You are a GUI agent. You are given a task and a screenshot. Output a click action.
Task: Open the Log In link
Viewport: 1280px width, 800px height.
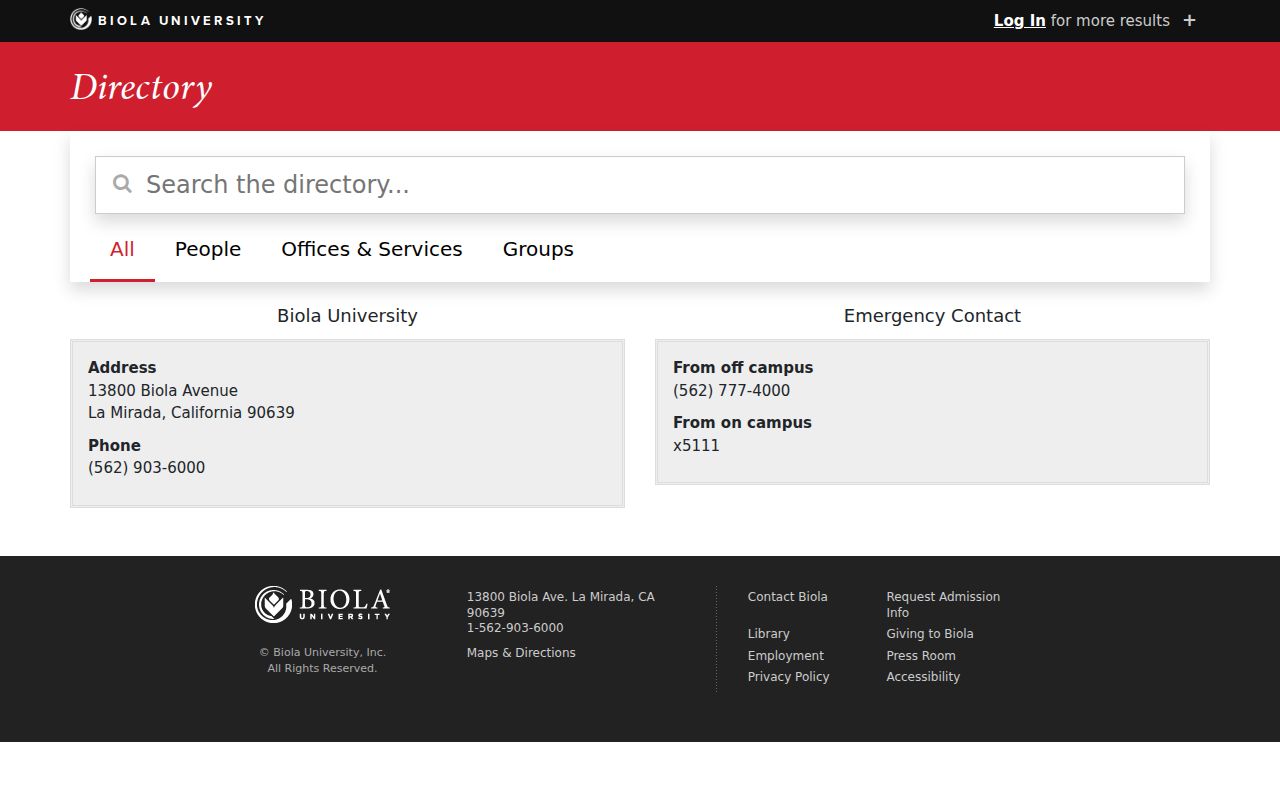click(x=1019, y=20)
